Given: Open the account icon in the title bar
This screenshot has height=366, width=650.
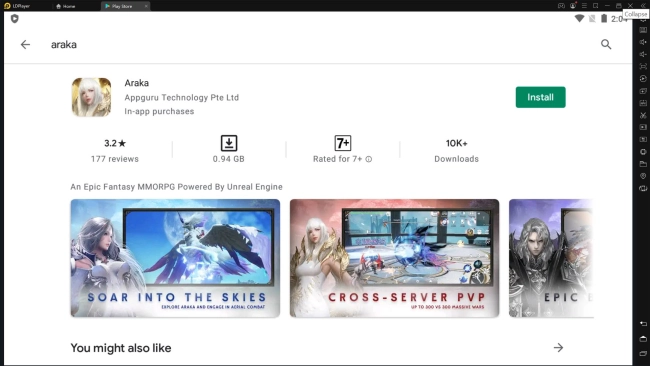Looking at the screenshot, I should tap(573, 6).
